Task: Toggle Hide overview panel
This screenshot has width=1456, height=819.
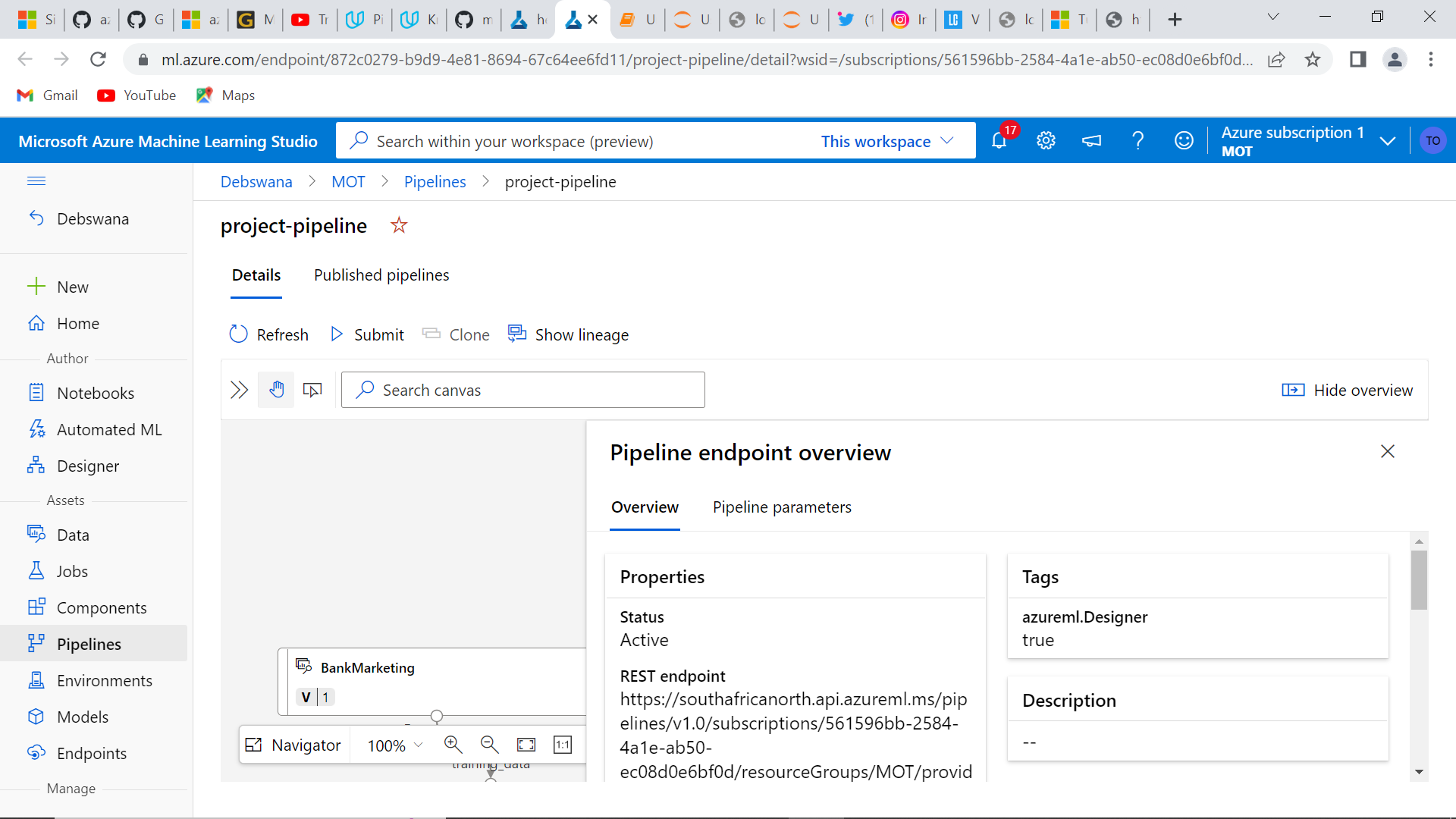Action: coord(1347,390)
